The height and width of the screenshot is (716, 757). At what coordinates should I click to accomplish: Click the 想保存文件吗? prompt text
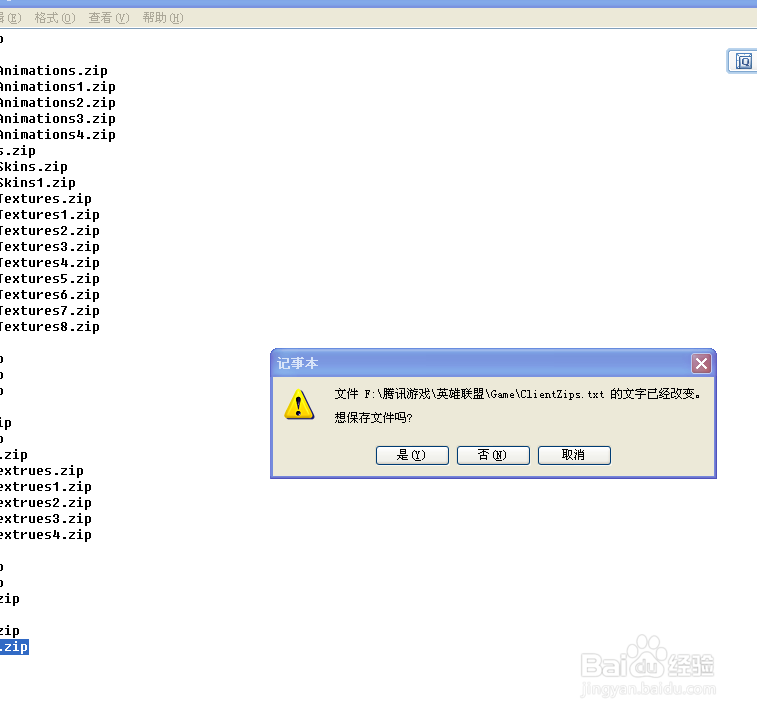(373, 418)
